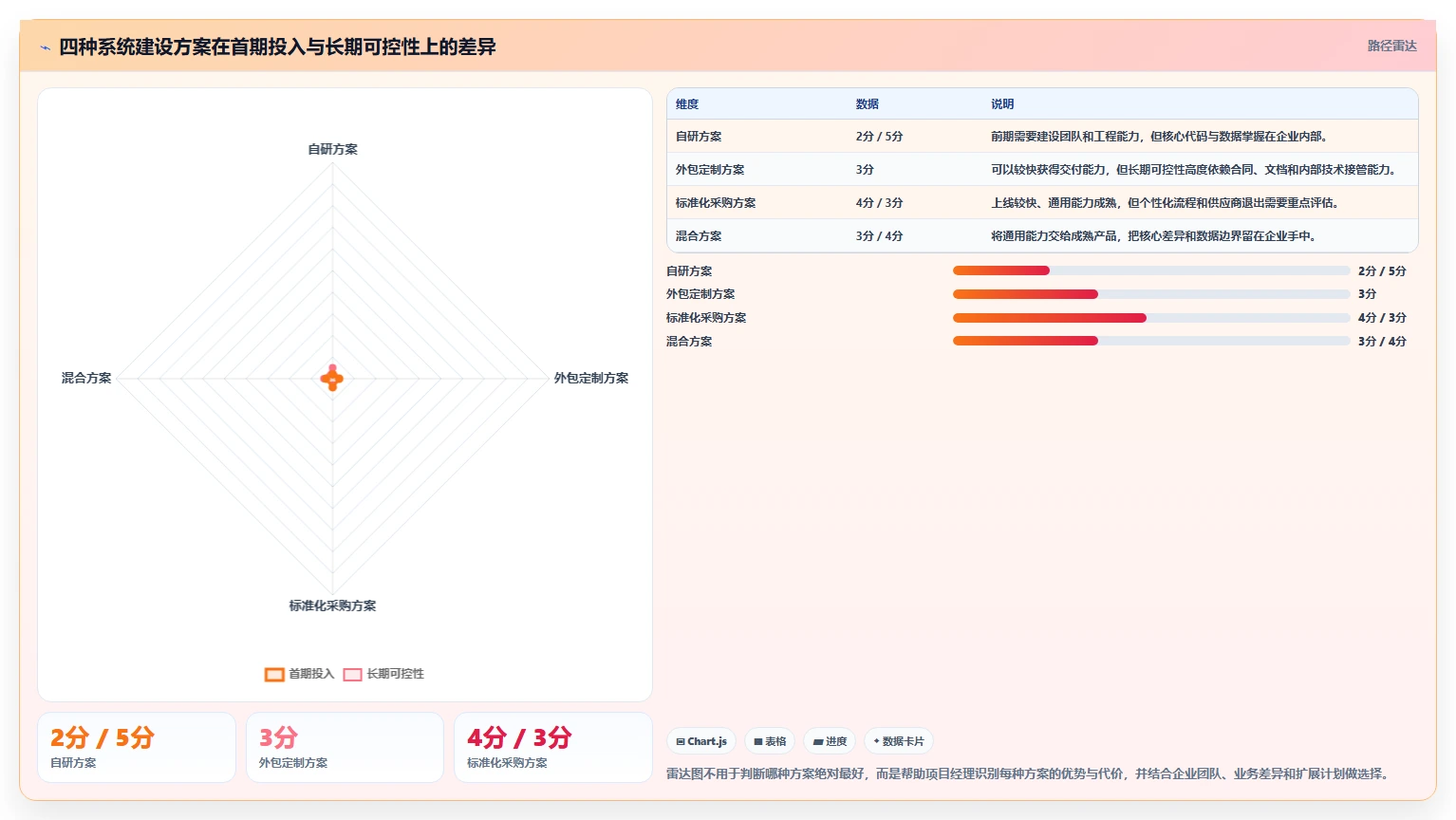Click the 标准化采购方案 radar axis label
The height and width of the screenshot is (820, 1456).
coord(332,606)
